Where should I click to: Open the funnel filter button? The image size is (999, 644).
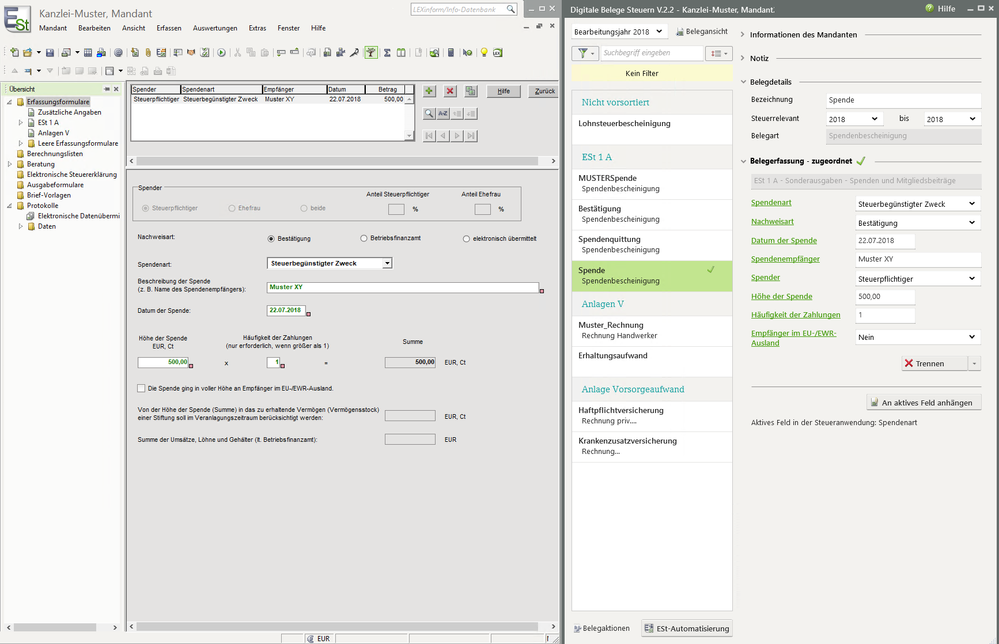click(585, 53)
